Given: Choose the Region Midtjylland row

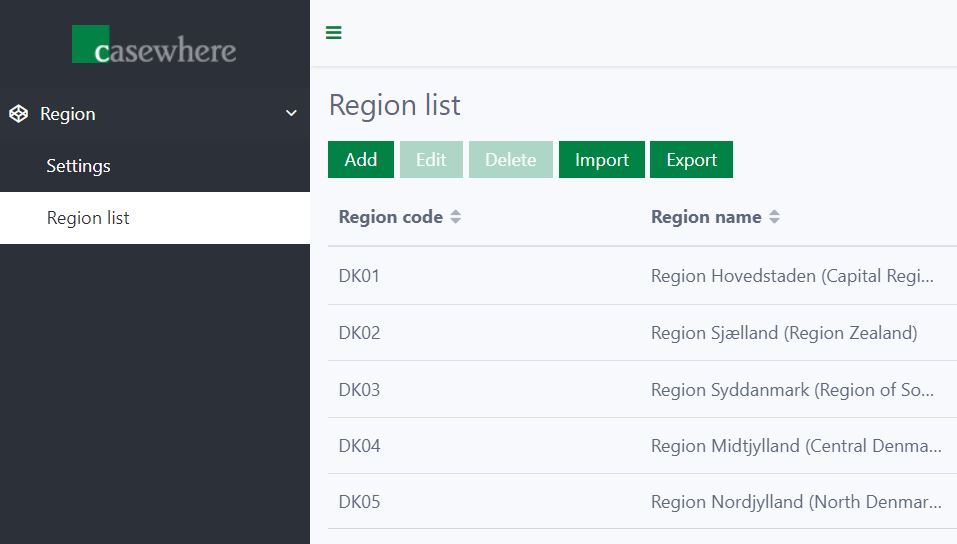Looking at the screenshot, I should [795, 446].
